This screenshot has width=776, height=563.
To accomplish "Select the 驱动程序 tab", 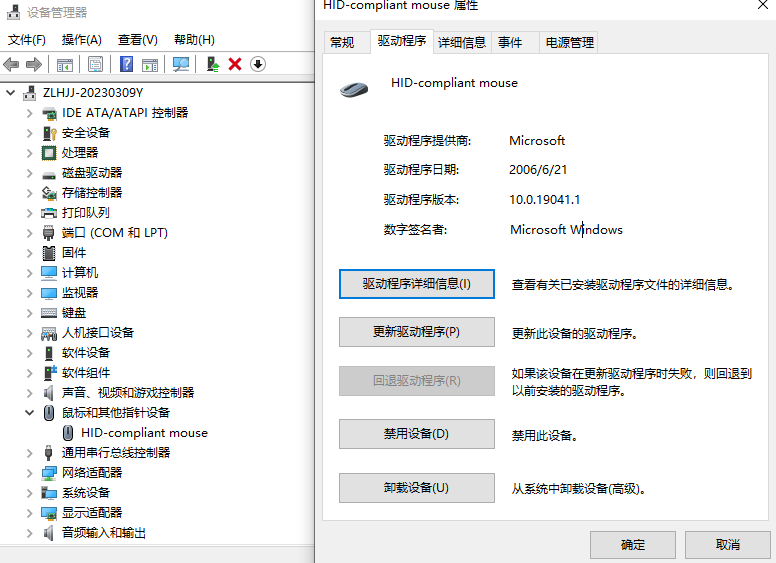I will click(x=401, y=41).
